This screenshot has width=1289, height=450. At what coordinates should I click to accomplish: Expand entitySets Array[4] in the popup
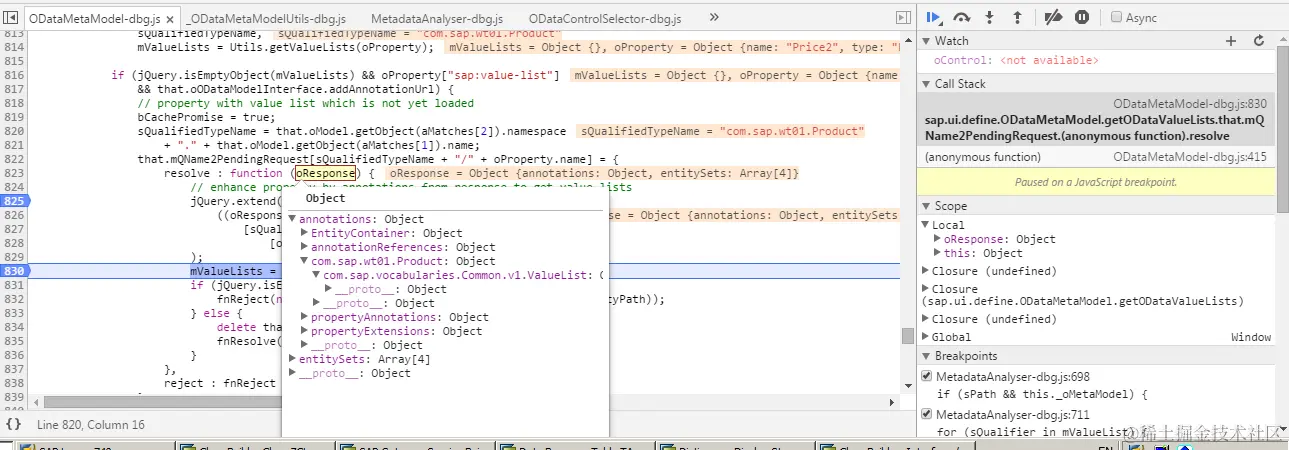(292, 359)
